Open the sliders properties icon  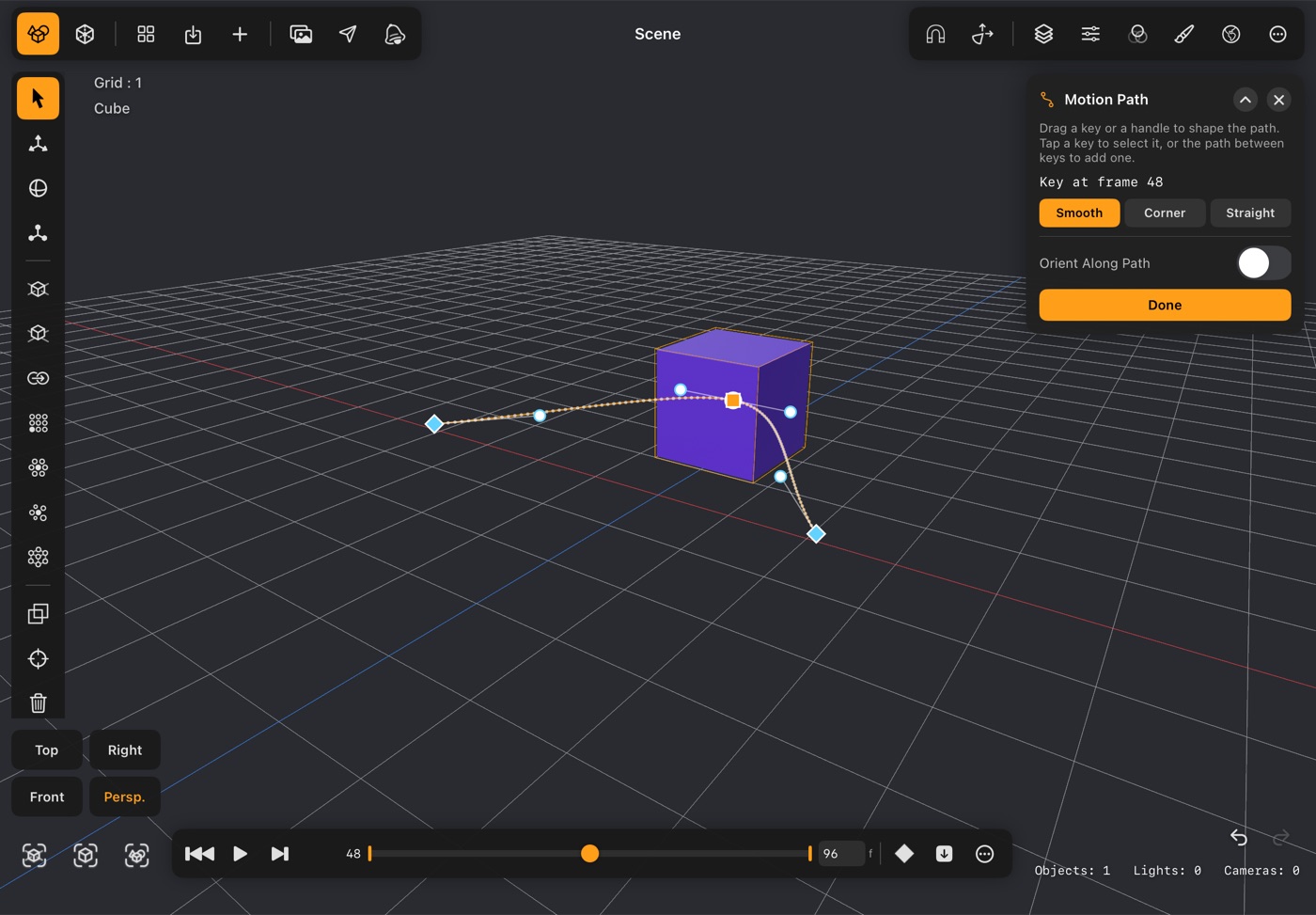pos(1090,34)
